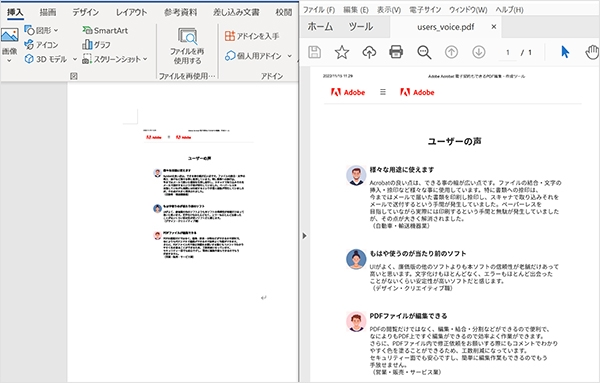The height and width of the screenshot is (383, 600).
Task: Click the cloud upload icon in Acrobat
Action: (369, 52)
